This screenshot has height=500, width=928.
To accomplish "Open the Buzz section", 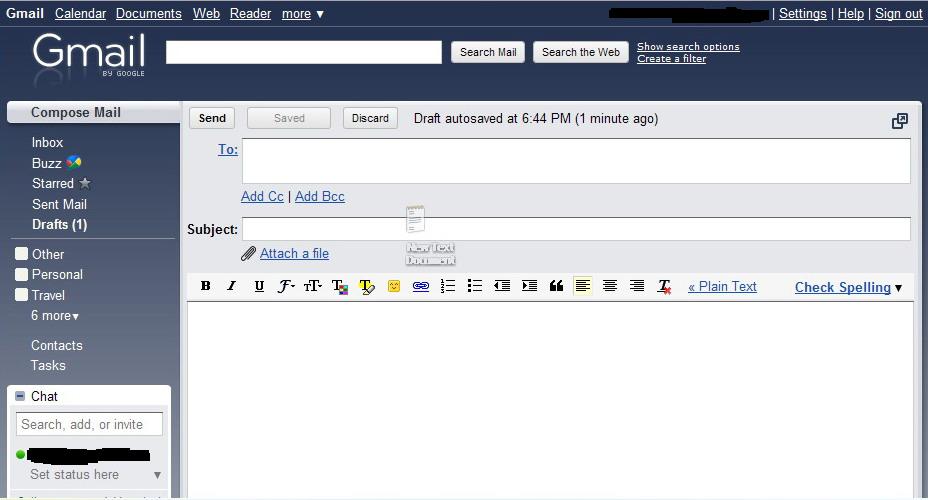I will [47, 163].
